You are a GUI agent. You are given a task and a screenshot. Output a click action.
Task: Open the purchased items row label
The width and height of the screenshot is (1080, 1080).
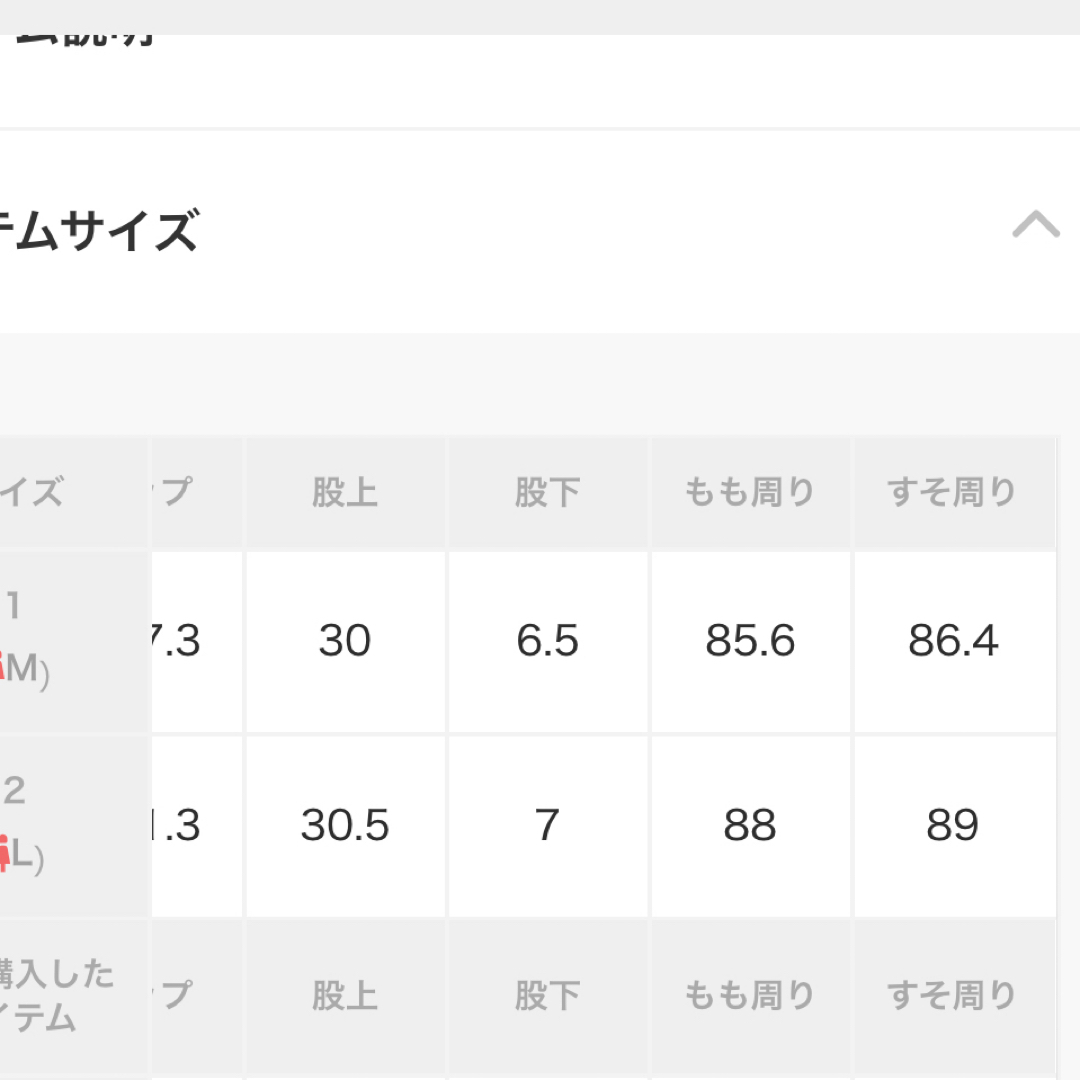coord(75,999)
